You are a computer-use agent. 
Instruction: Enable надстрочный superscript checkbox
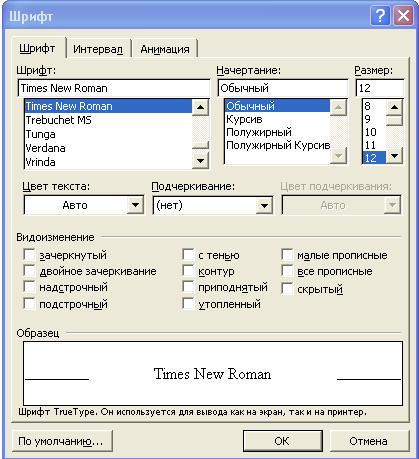[x=29, y=287]
